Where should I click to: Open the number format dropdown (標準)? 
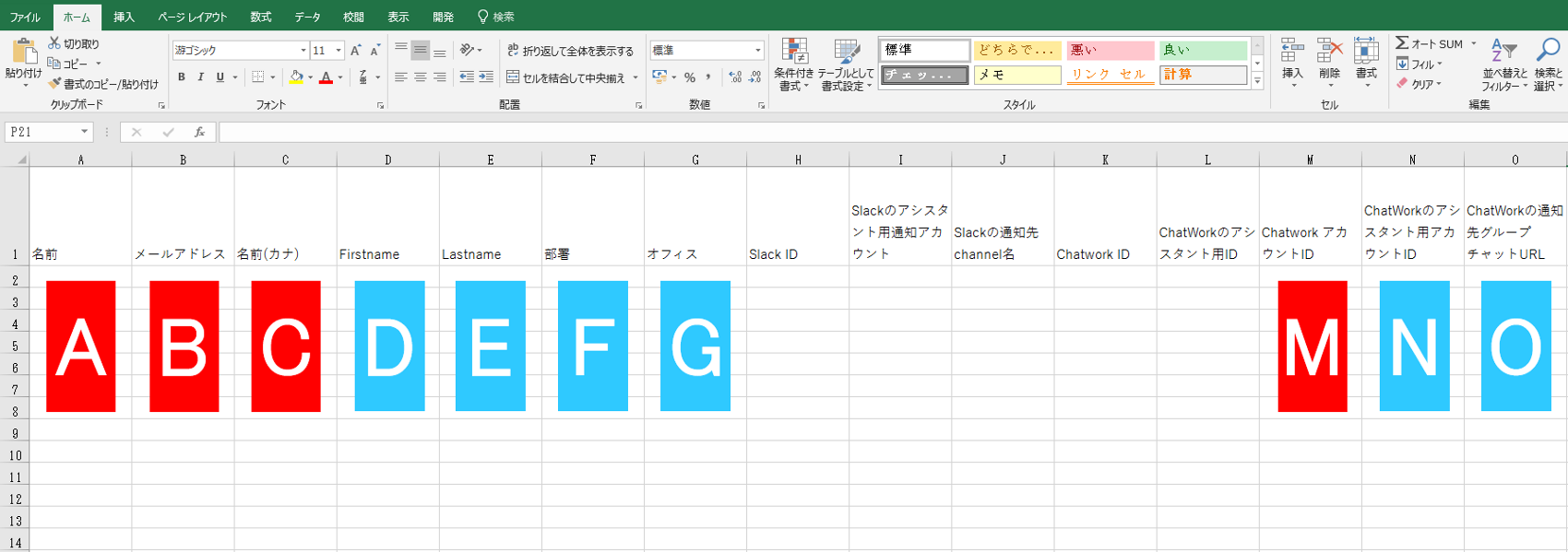tap(758, 51)
